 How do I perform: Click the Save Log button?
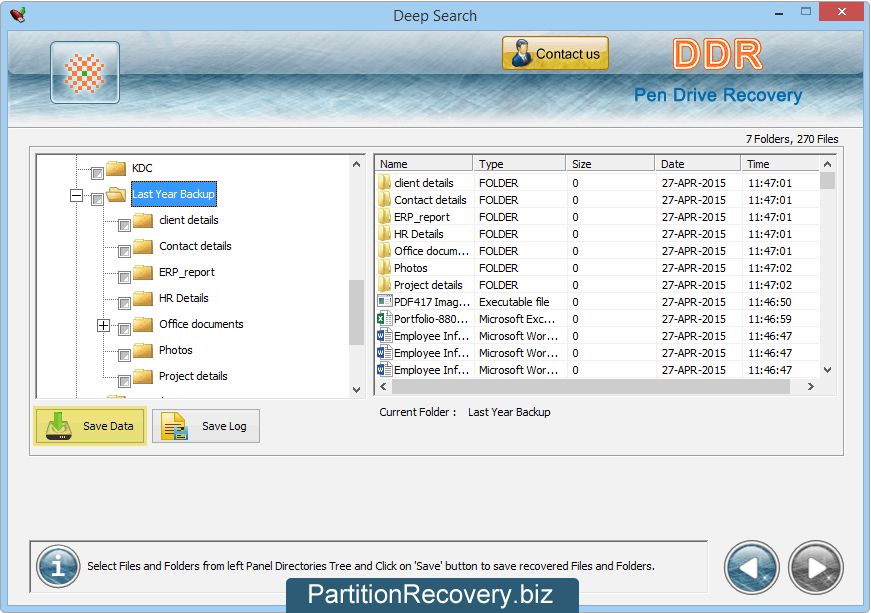206,426
